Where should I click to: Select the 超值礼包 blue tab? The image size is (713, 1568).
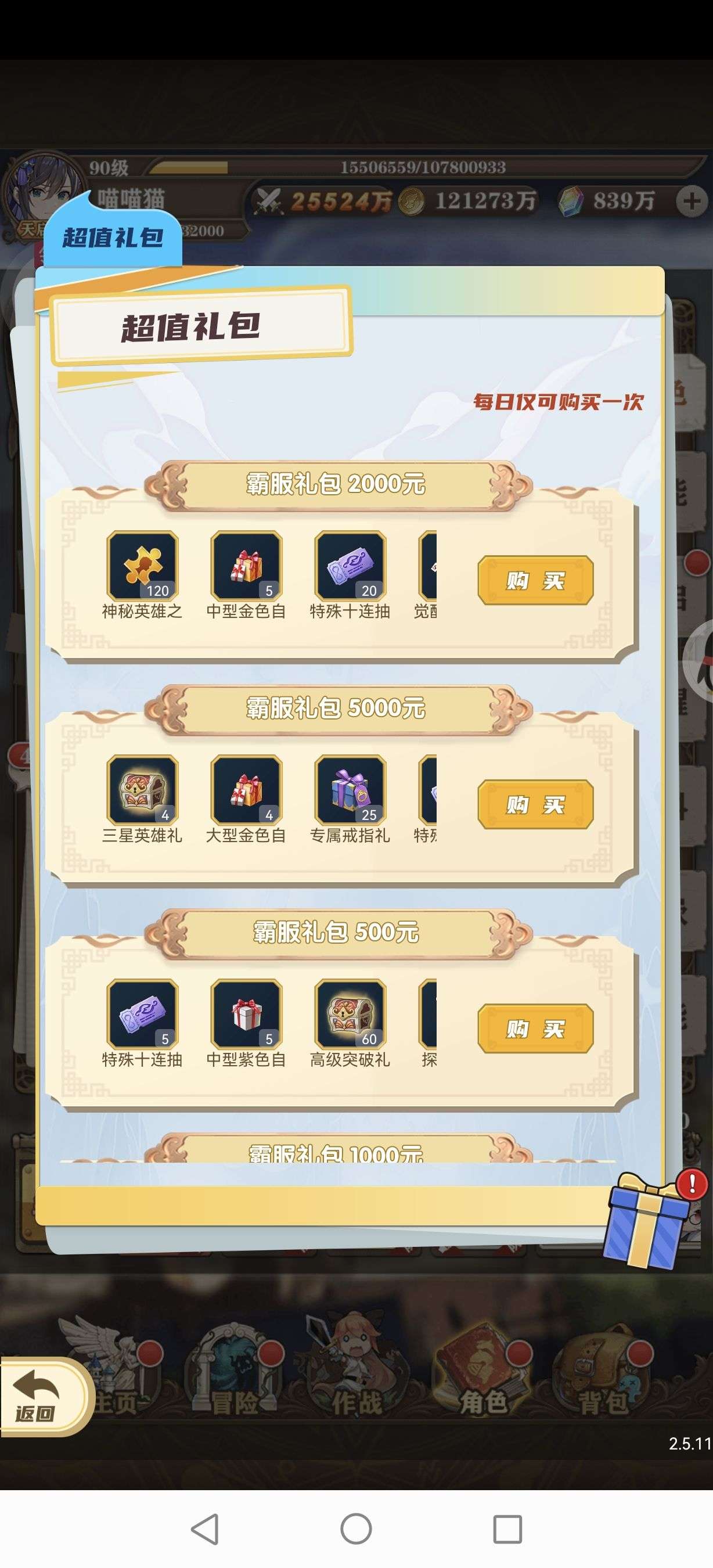pos(113,237)
